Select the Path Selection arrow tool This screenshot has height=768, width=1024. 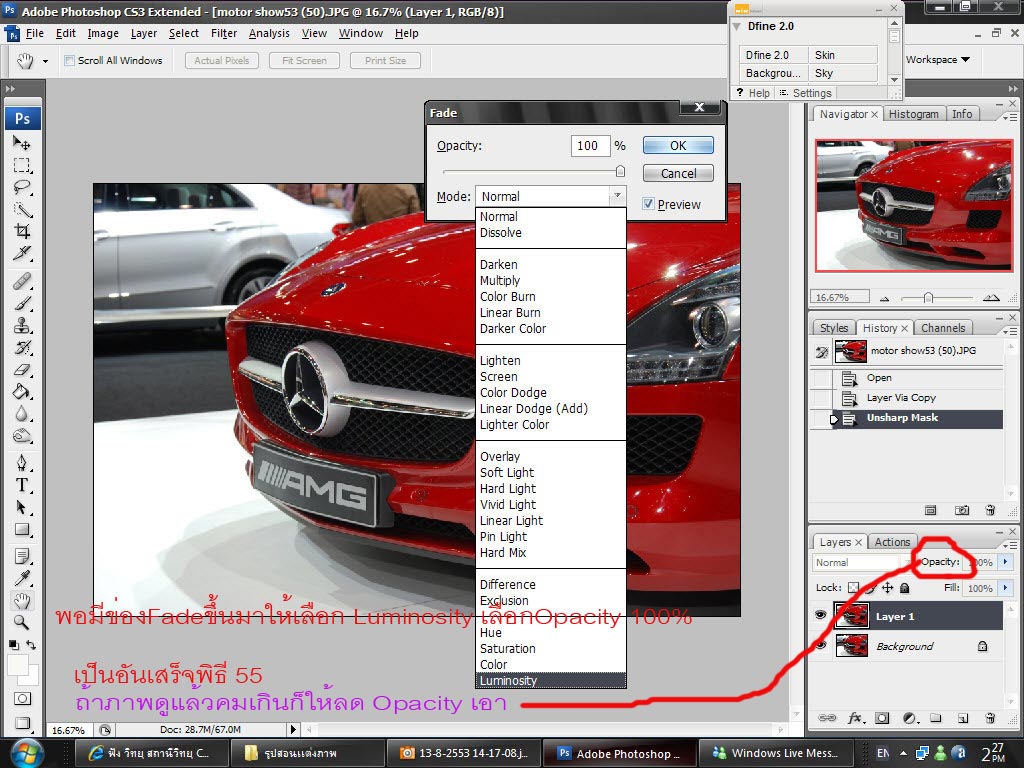(x=22, y=507)
